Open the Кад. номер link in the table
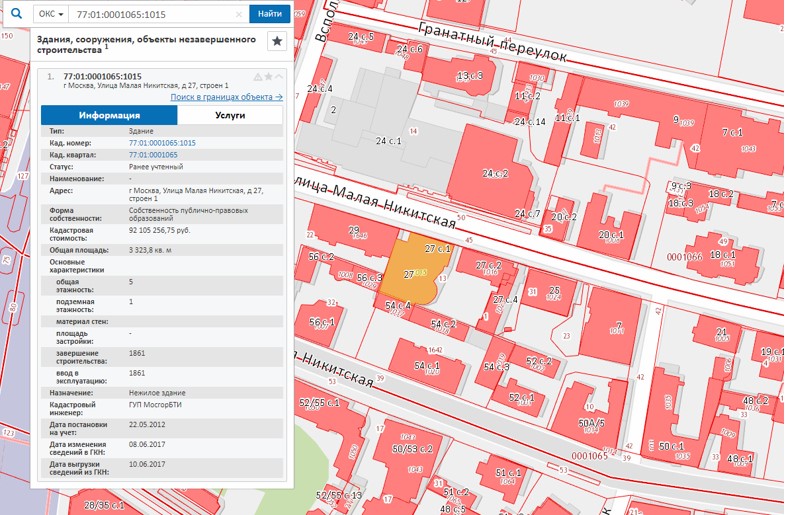Viewport: 785px width, 515px height. (x=162, y=143)
